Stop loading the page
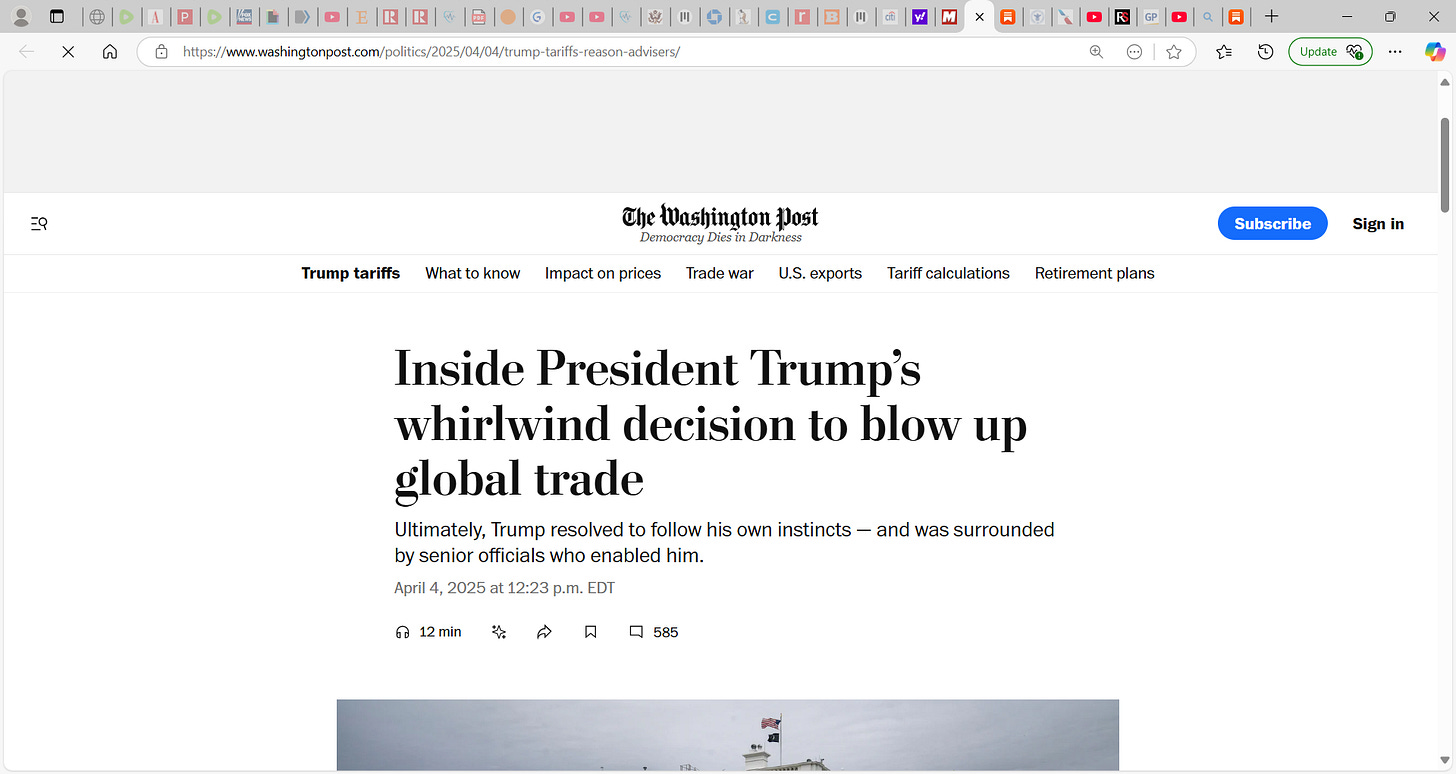This screenshot has height=774, width=1456. point(68,52)
